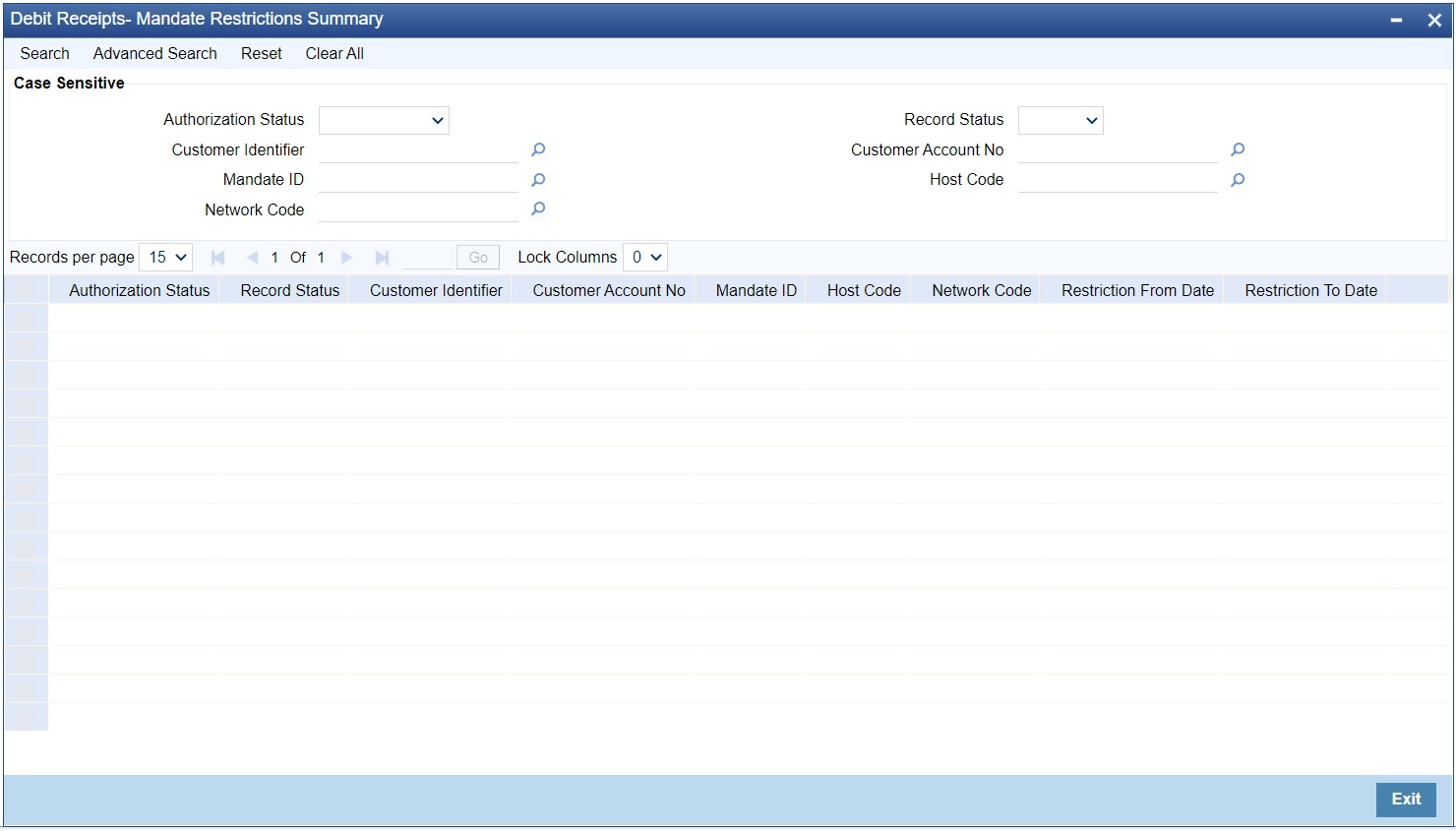Focus the Host Code input field
Viewport: 1456px width, 831px height.
[x=1118, y=180]
